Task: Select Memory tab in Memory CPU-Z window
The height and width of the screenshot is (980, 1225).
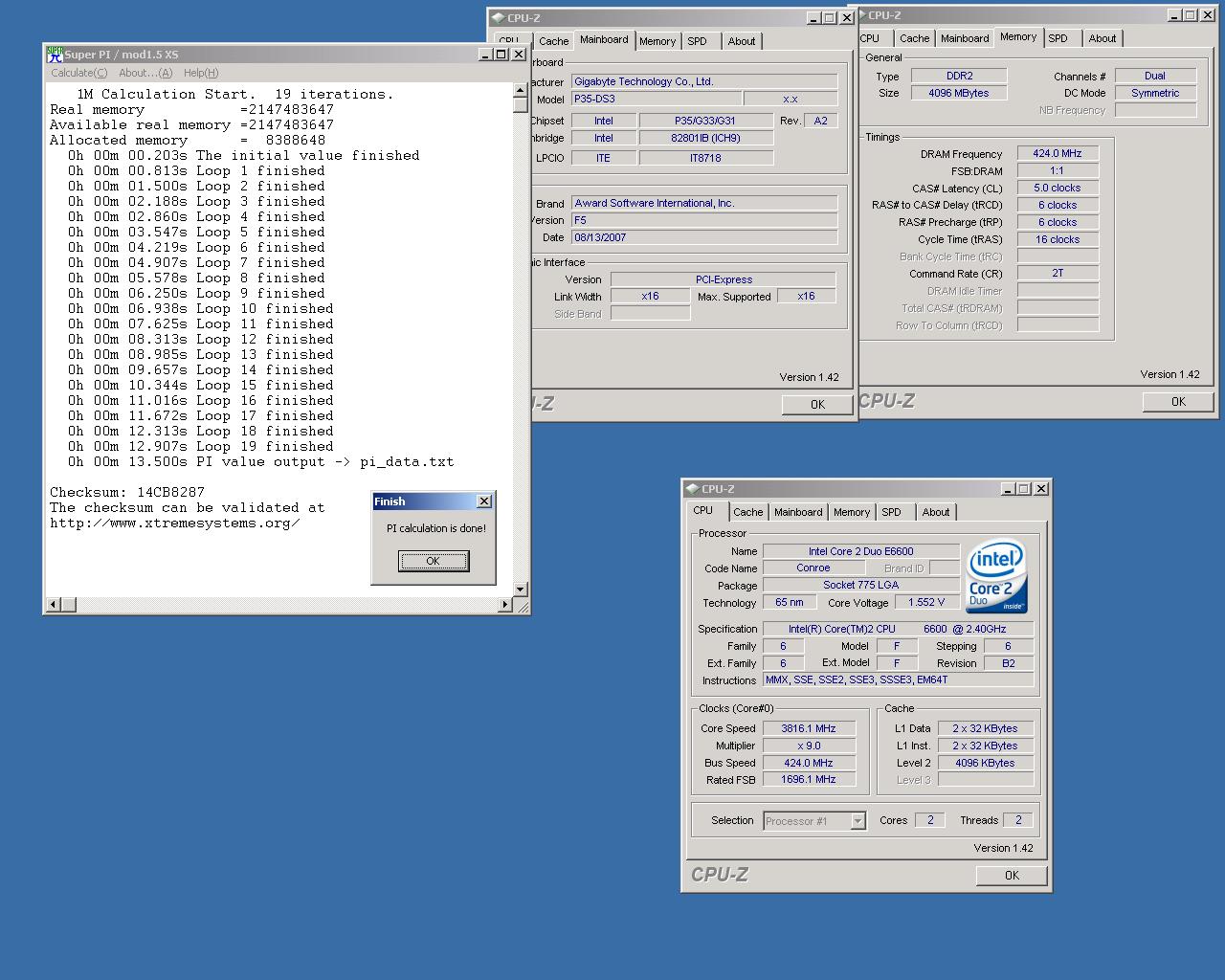Action: pyautogui.click(x=1018, y=36)
